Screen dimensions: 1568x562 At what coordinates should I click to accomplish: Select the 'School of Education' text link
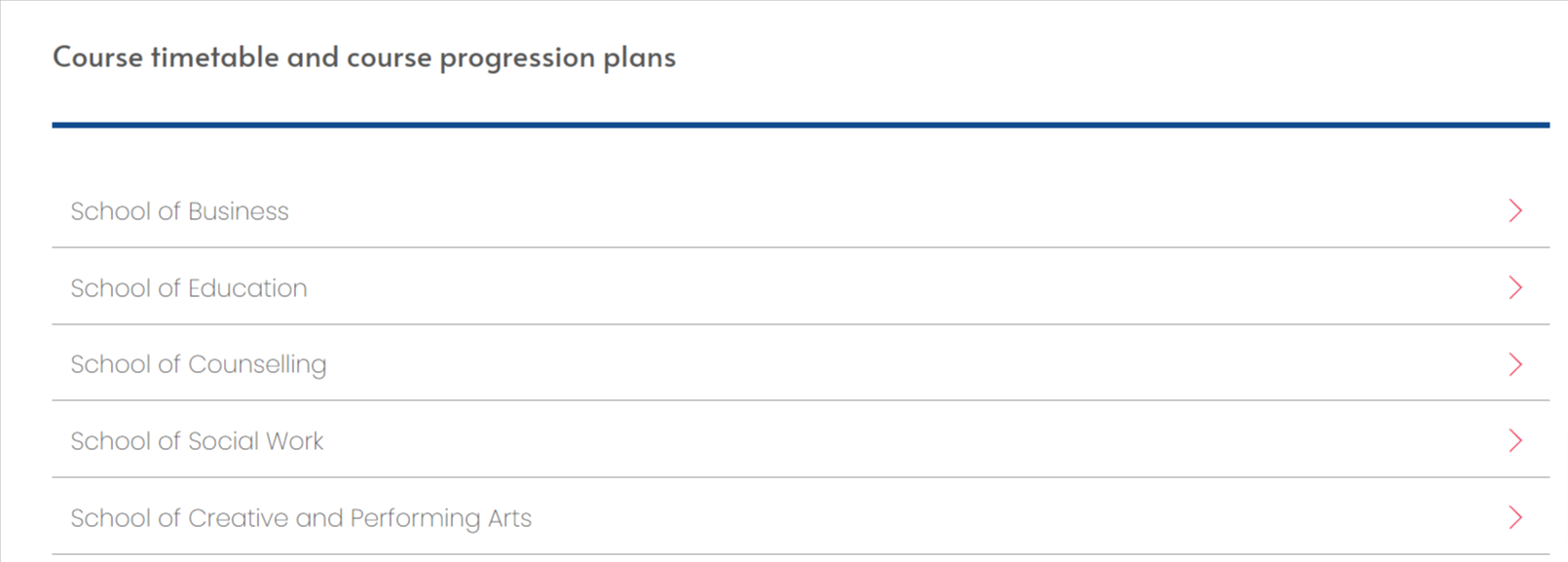(188, 288)
